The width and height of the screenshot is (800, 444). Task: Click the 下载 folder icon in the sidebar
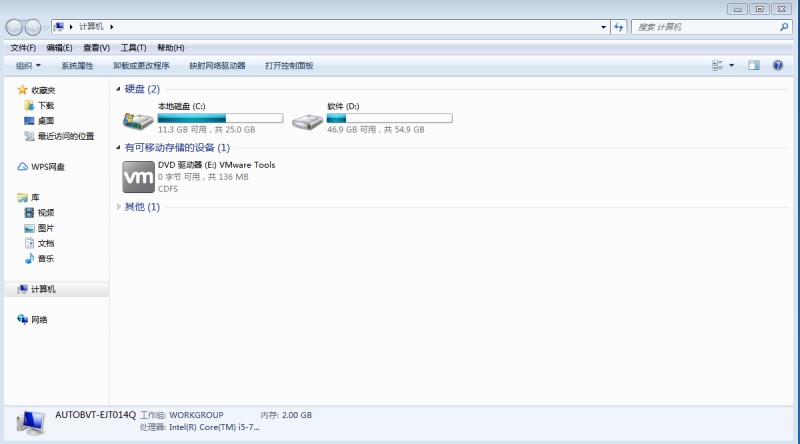30,105
